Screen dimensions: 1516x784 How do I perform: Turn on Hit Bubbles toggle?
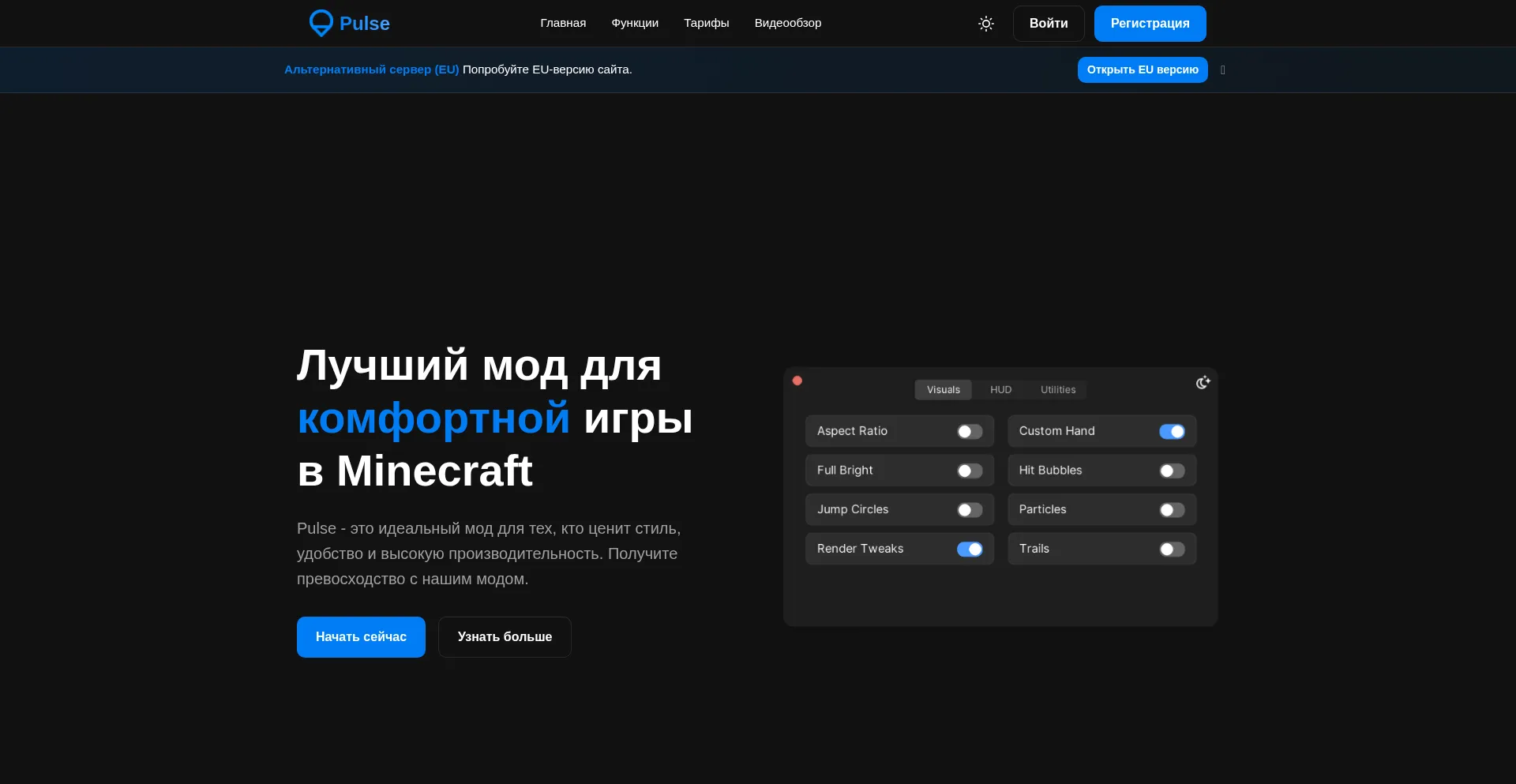coord(1172,471)
